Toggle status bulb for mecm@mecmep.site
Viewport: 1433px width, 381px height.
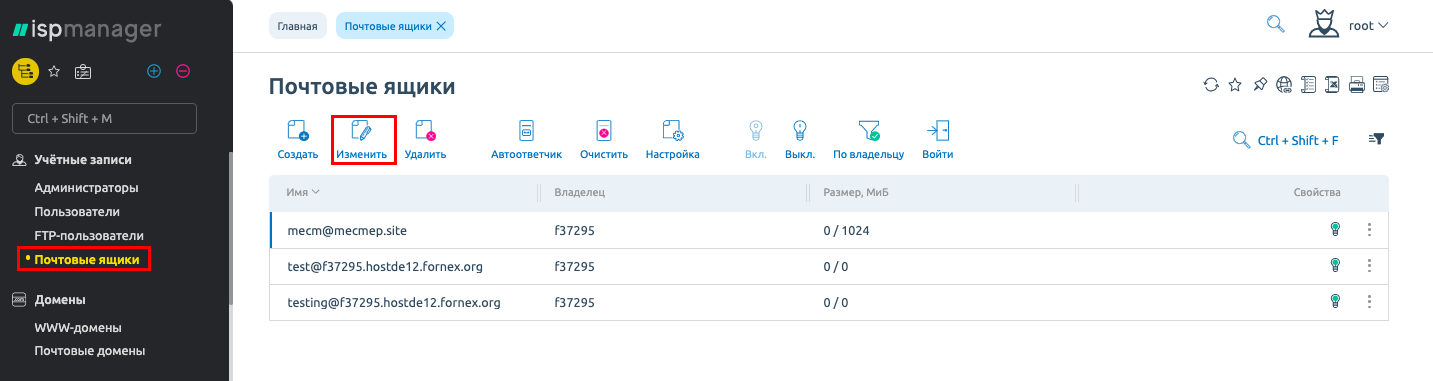pos(1334,229)
